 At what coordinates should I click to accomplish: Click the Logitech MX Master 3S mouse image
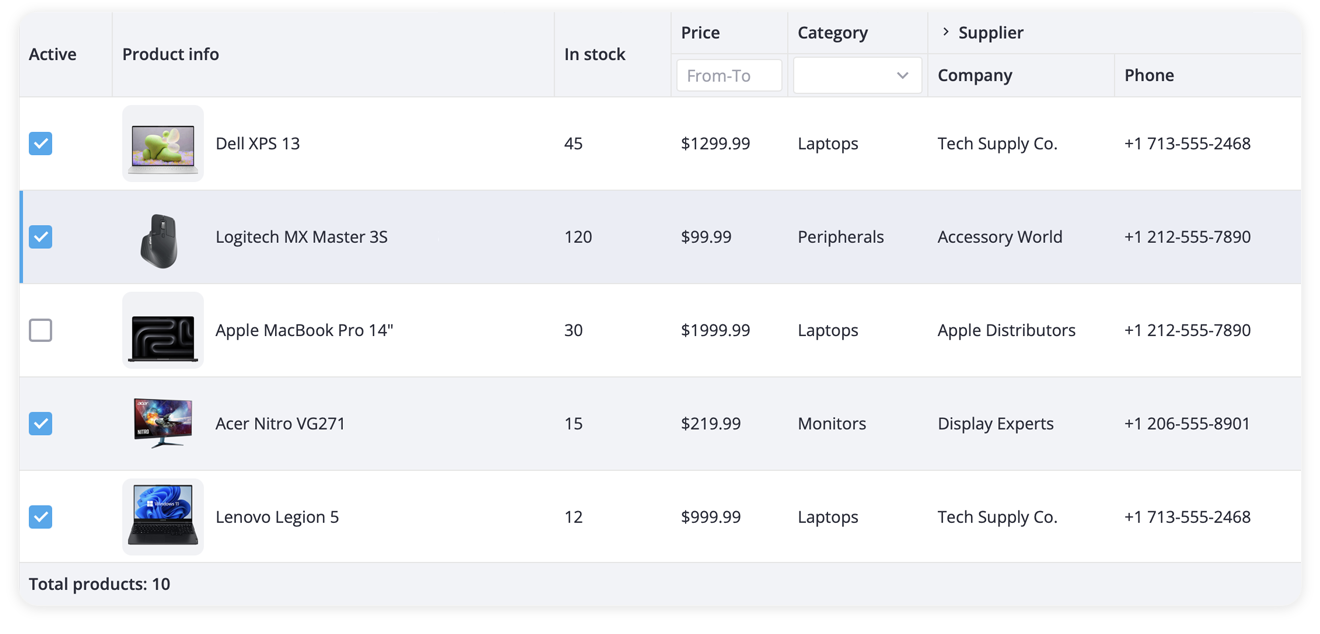(162, 237)
